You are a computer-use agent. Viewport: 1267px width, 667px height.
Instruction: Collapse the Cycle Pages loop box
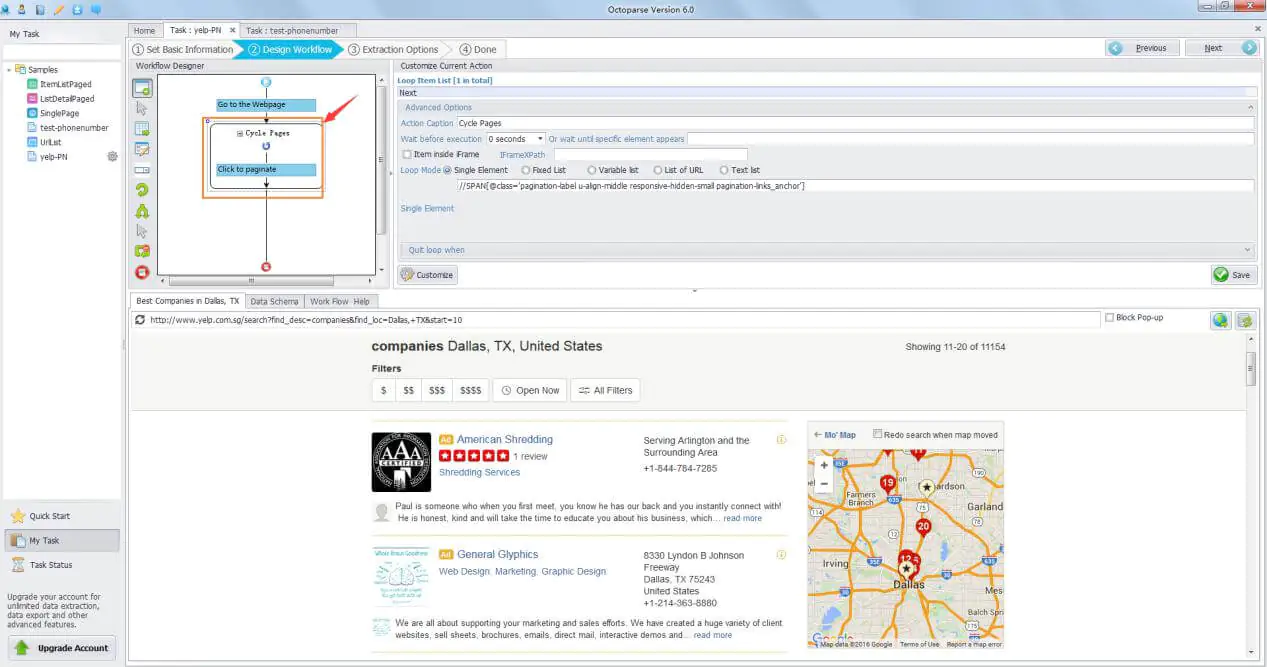[x=240, y=133]
